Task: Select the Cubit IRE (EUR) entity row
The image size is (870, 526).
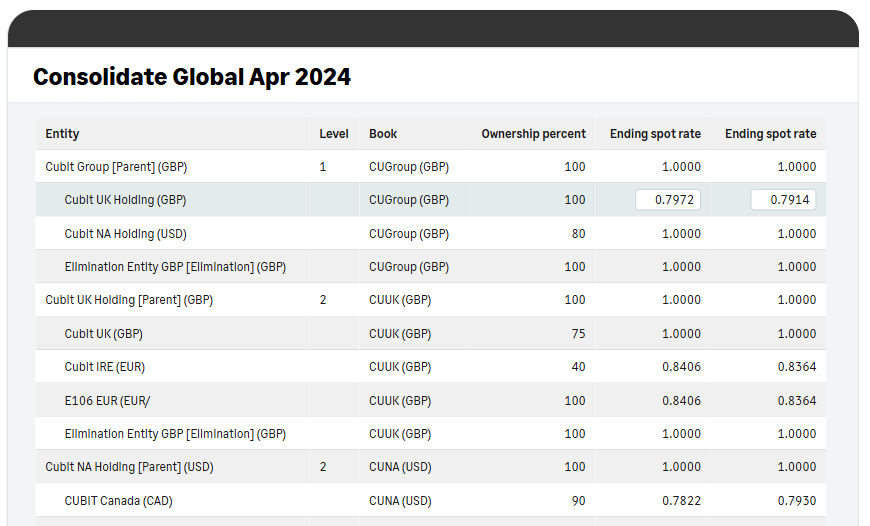Action: pos(431,367)
